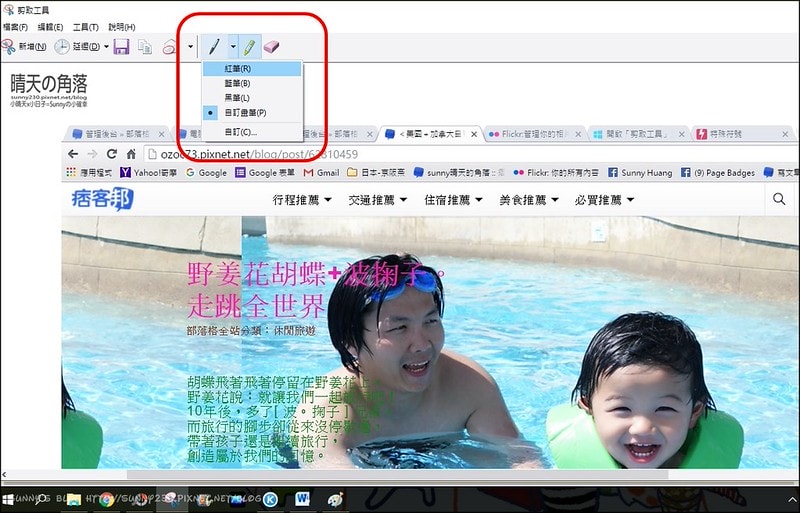
Task: Open the Send Snip dropdown arrow
Action: (x=189, y=46)
